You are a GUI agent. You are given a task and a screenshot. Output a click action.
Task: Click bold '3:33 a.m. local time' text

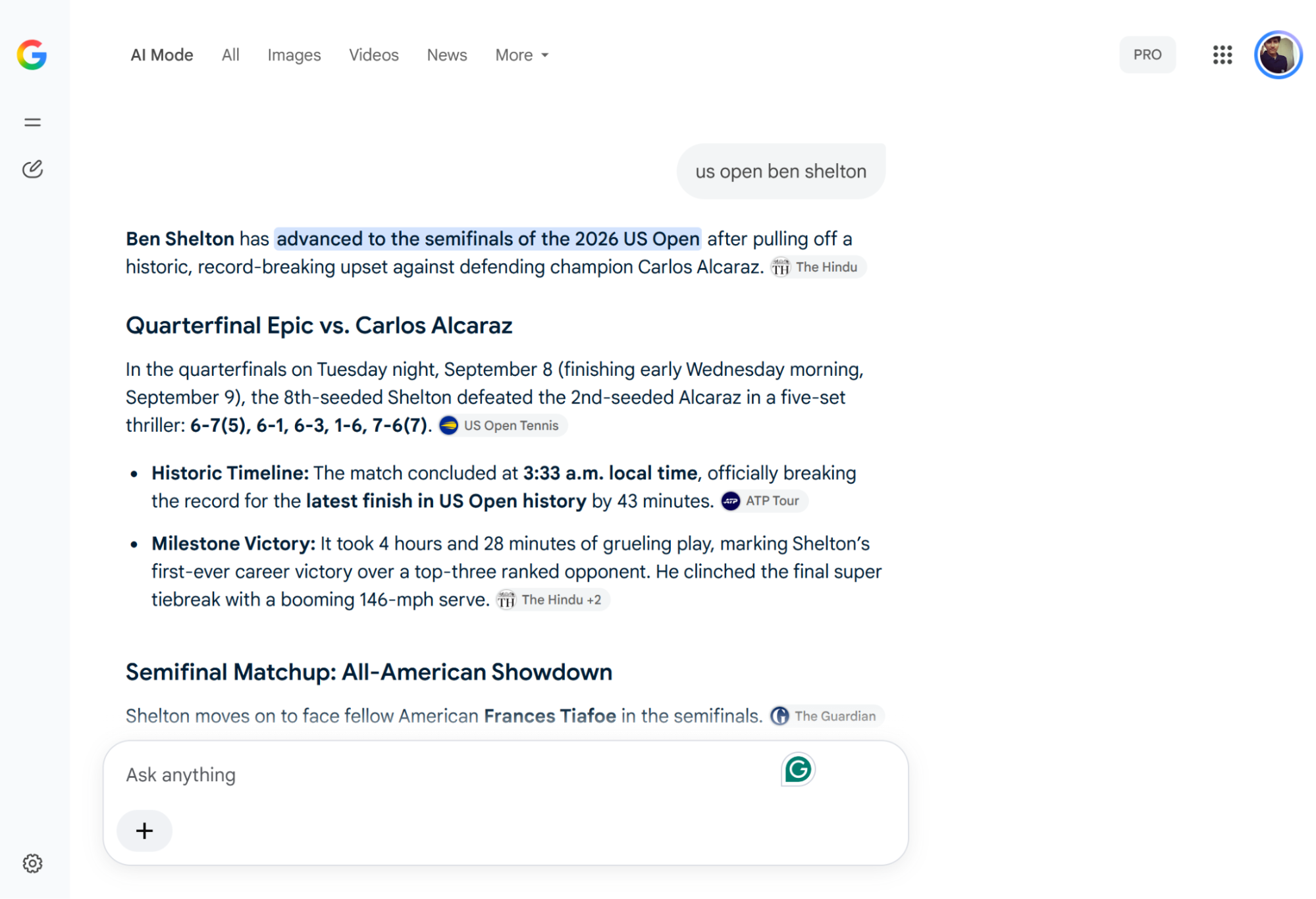coord(610,473)
